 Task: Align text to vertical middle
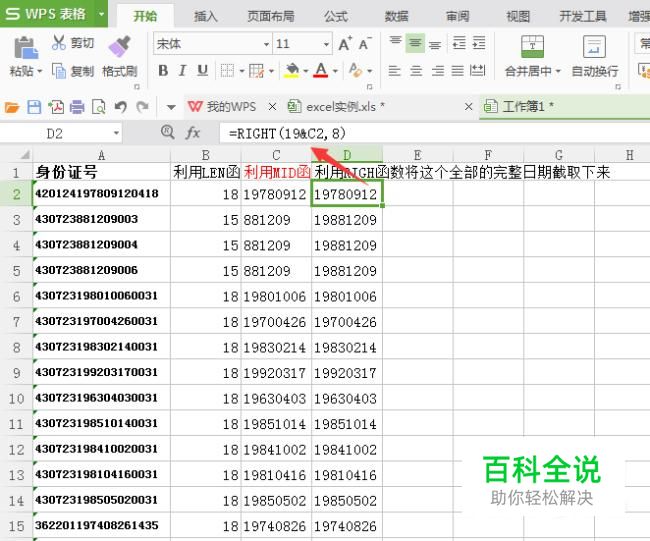tap(415, 43)
